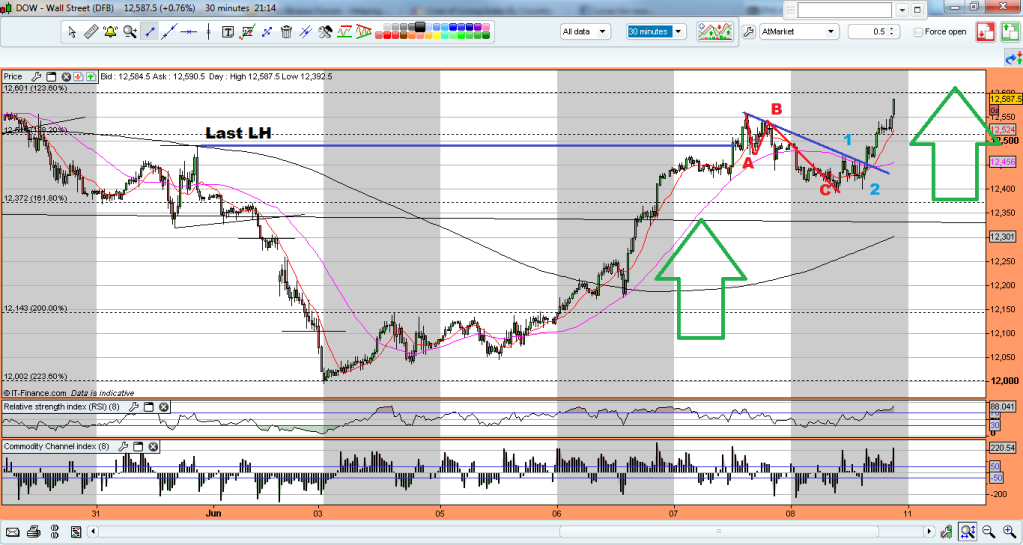Select the blue crossed arrows tool
Screen dimensions: 1023x545
[x=266, y=31]
